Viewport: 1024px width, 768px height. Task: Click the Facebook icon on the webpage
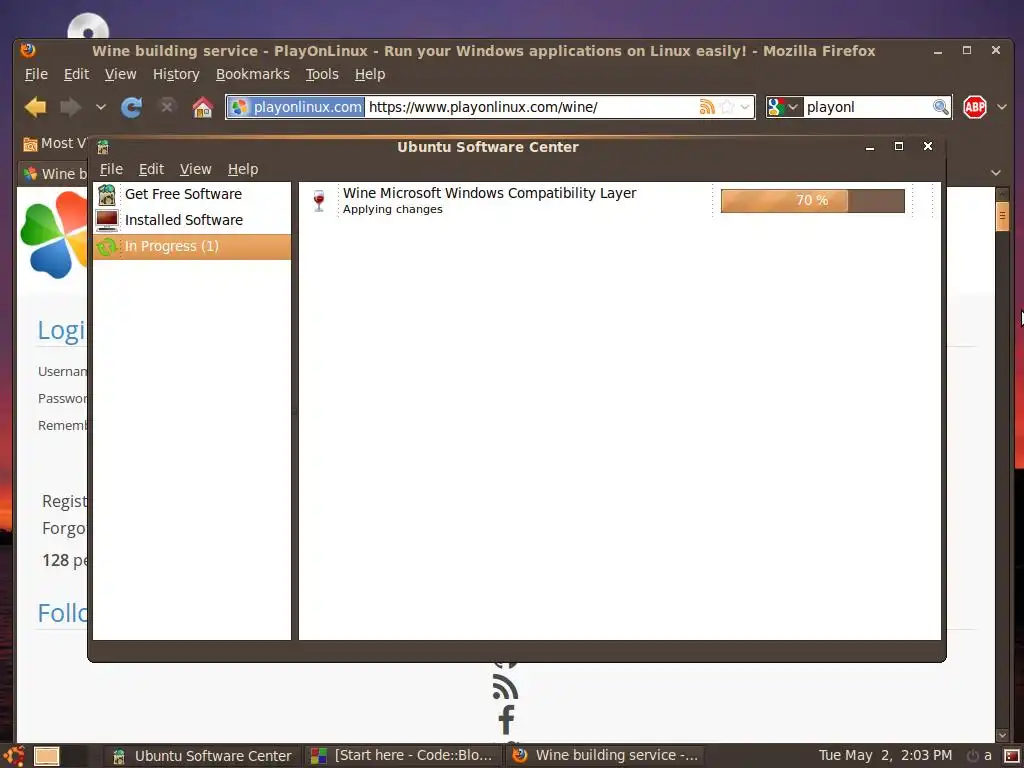pyautogui.click(x=507, y=720)
